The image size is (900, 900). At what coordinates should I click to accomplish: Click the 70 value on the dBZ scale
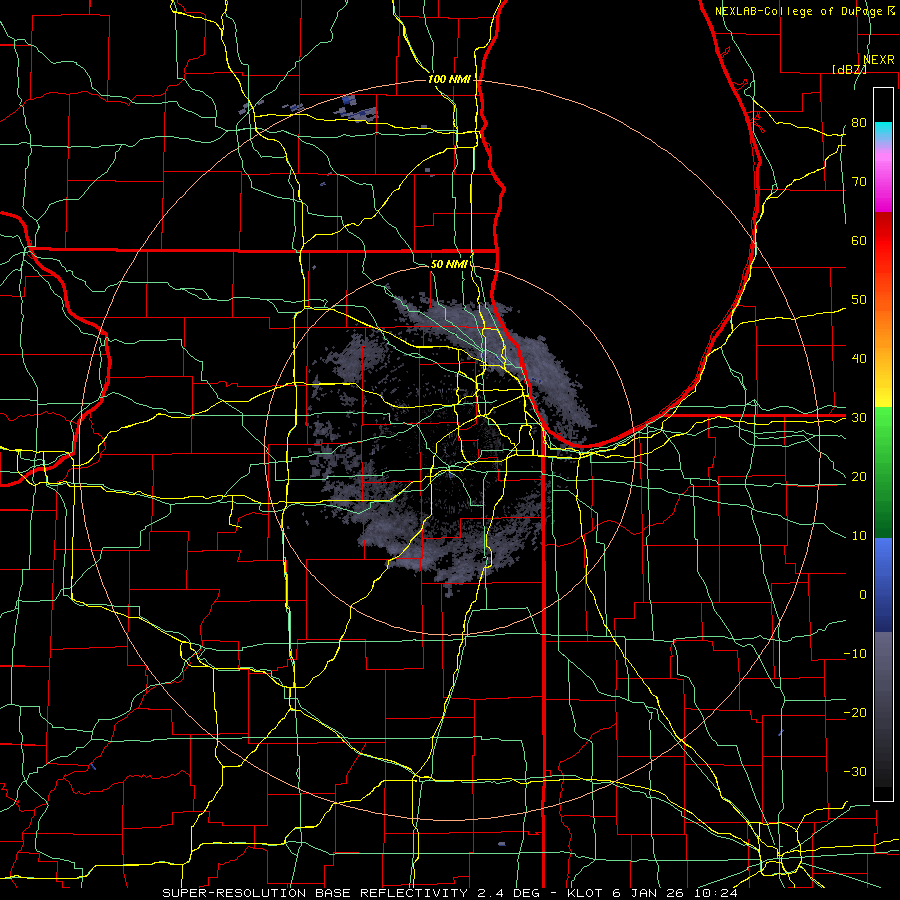point(859,182)
